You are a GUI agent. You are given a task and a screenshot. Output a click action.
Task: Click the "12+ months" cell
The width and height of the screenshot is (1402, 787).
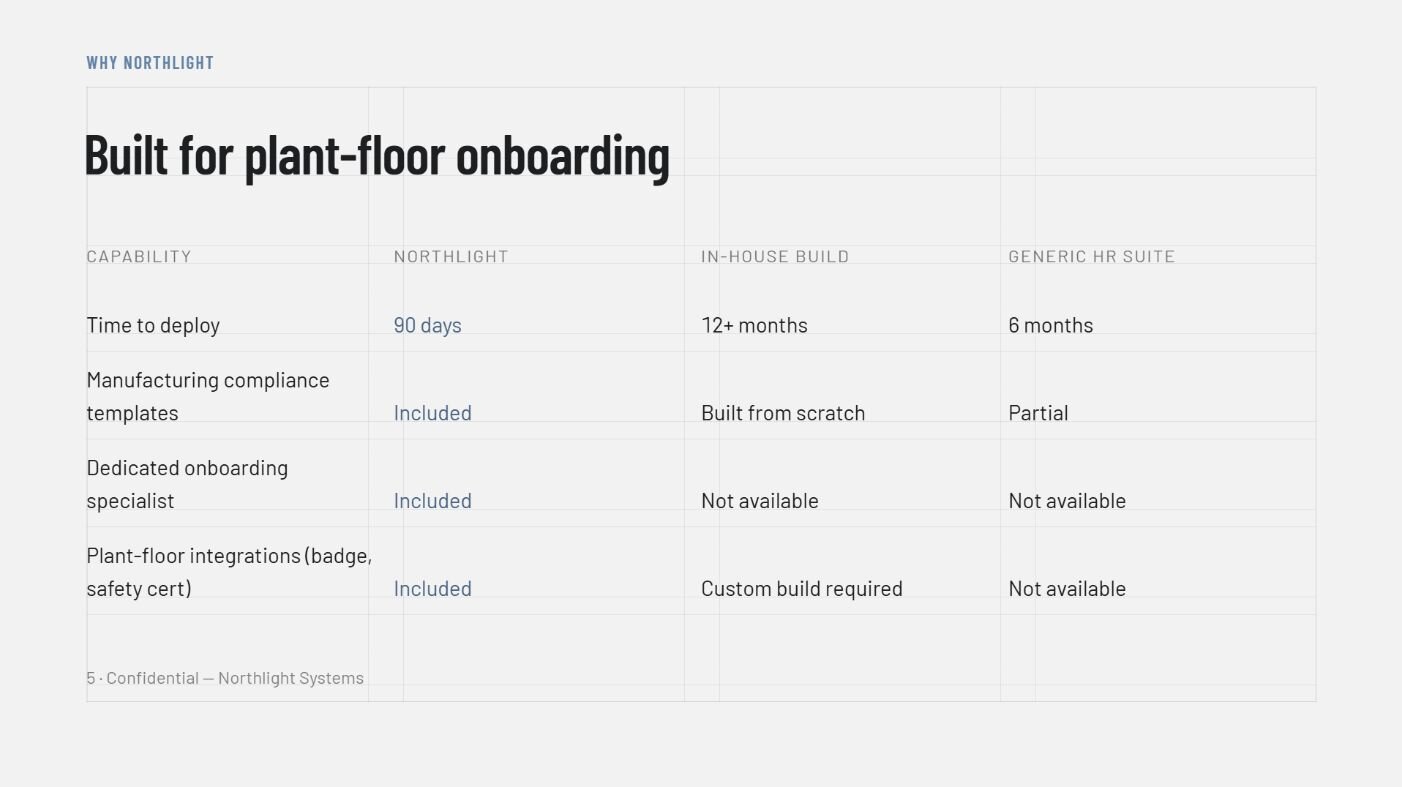pos(754,325)
